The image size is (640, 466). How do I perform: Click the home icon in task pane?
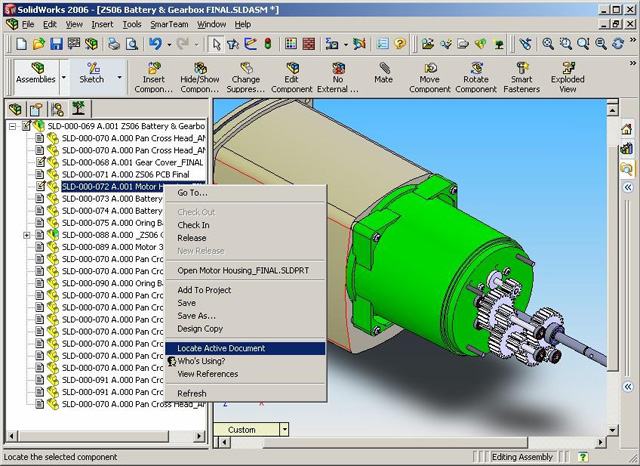click(626, 129)
